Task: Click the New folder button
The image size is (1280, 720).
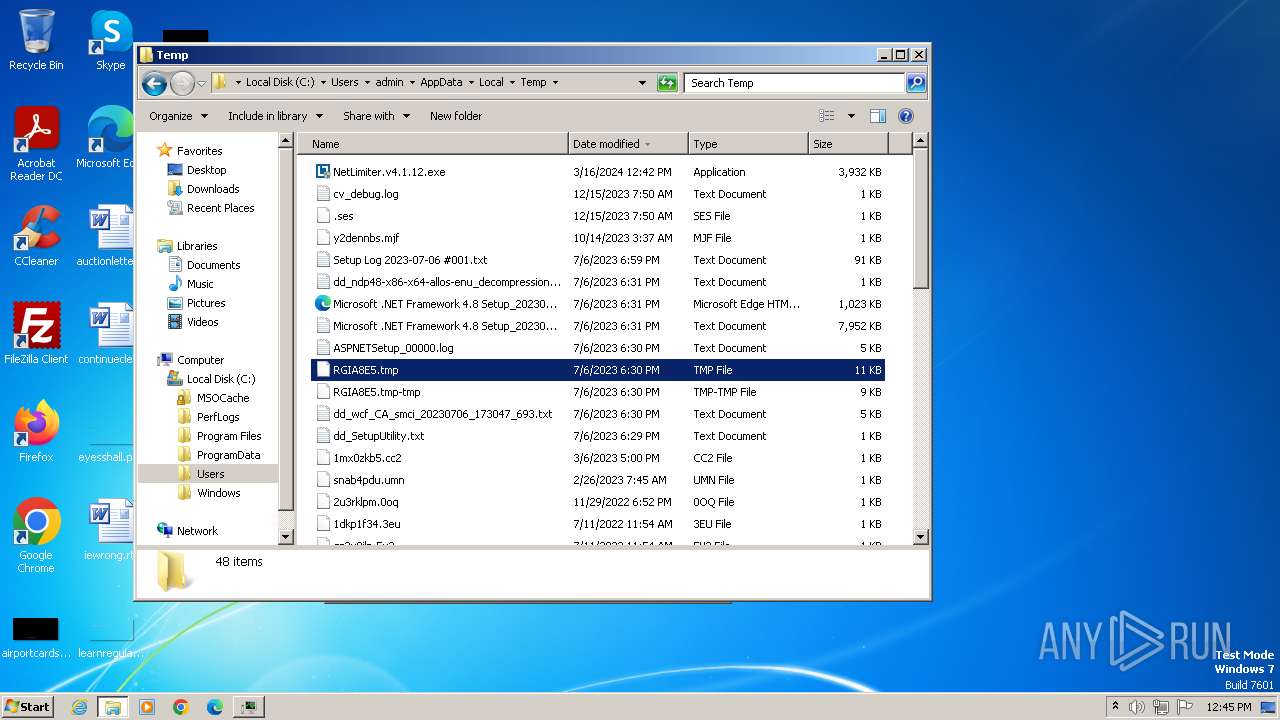Action: coord(456,116)
